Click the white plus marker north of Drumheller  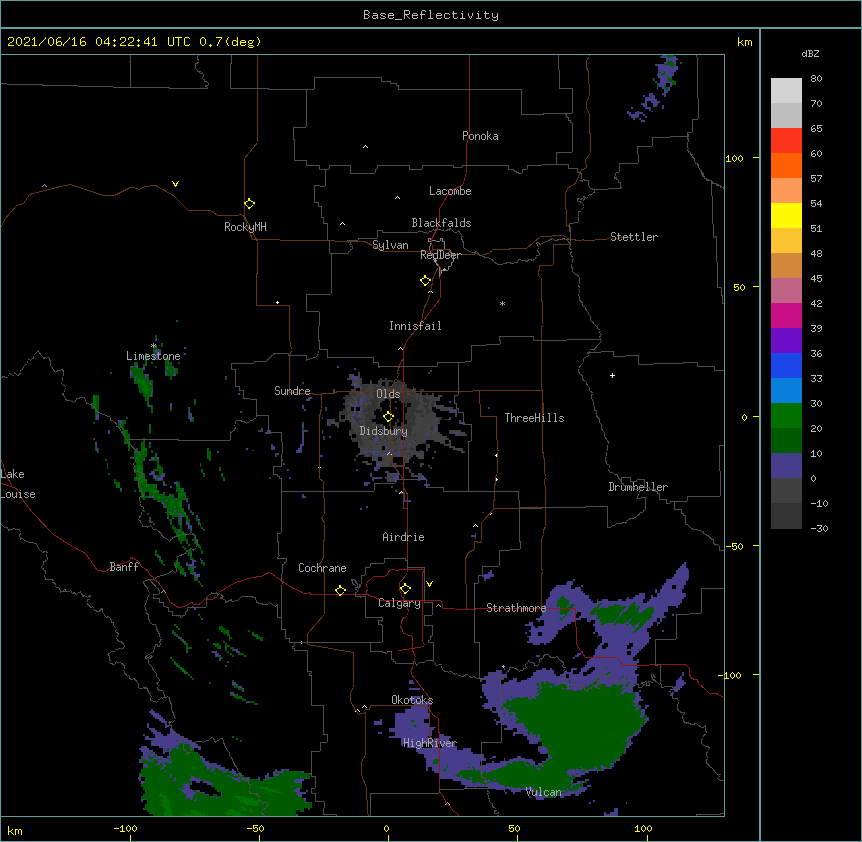pyautogui.click(x=612, y=375)
